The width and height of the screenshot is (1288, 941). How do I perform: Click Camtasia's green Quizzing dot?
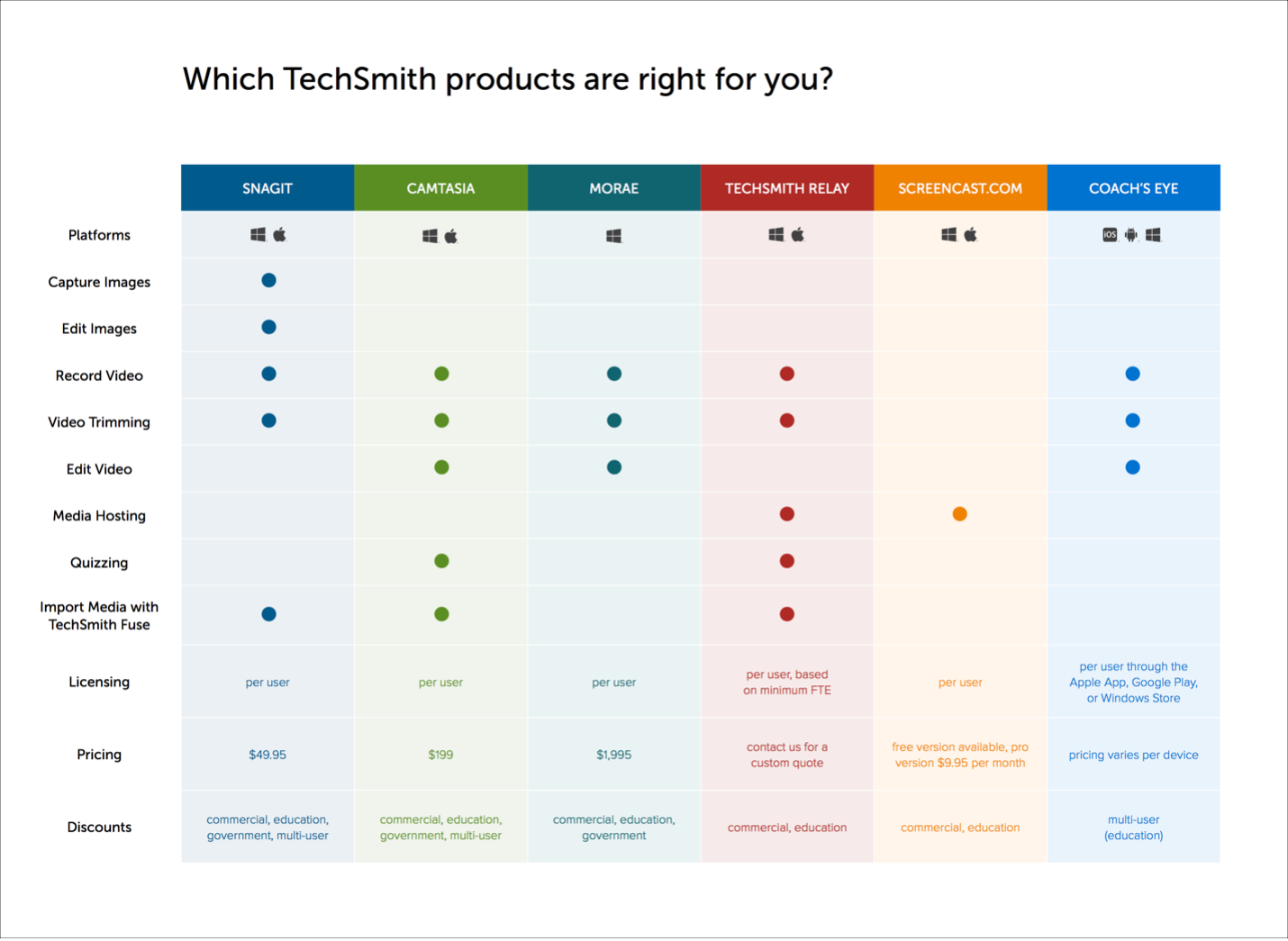pos(441,561)
